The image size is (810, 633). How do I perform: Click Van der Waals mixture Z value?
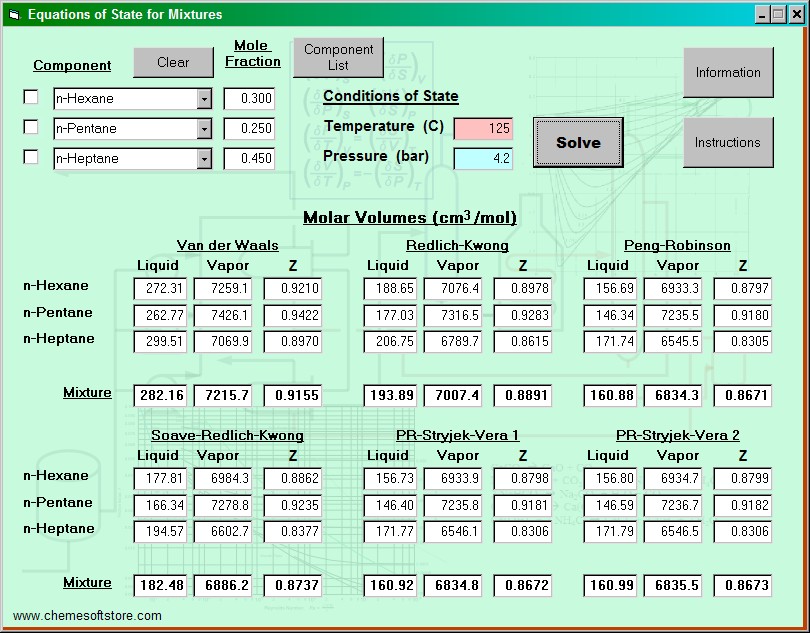pos(293,395)
